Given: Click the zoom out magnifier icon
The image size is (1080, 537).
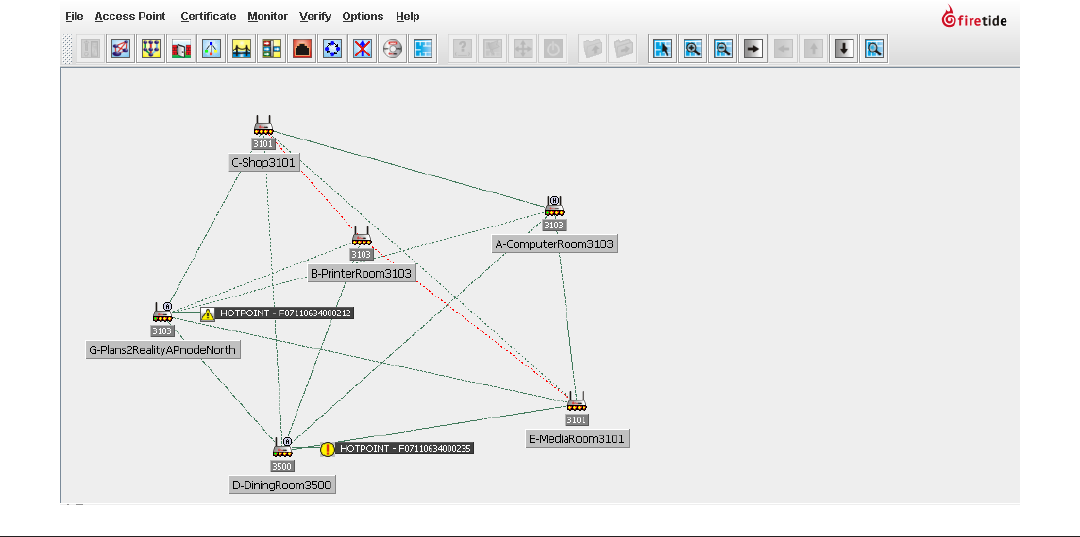Looking at the screenshot, I should [723, 49].
